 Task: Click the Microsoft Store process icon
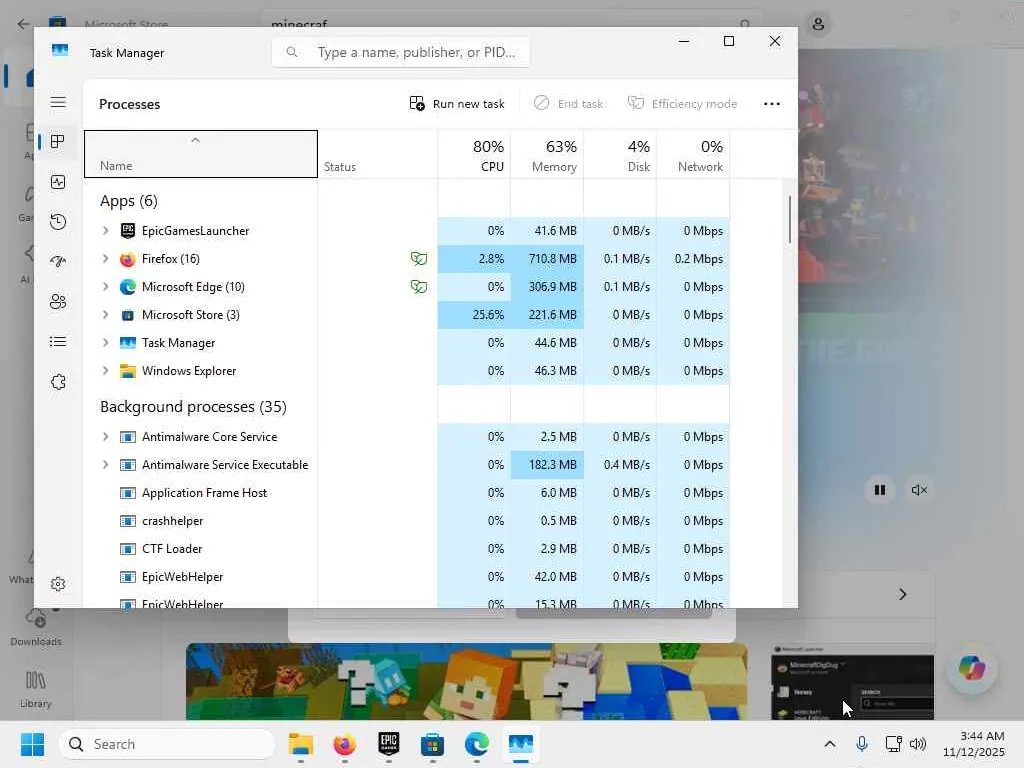pyautogui.click(x=128, y=315)
